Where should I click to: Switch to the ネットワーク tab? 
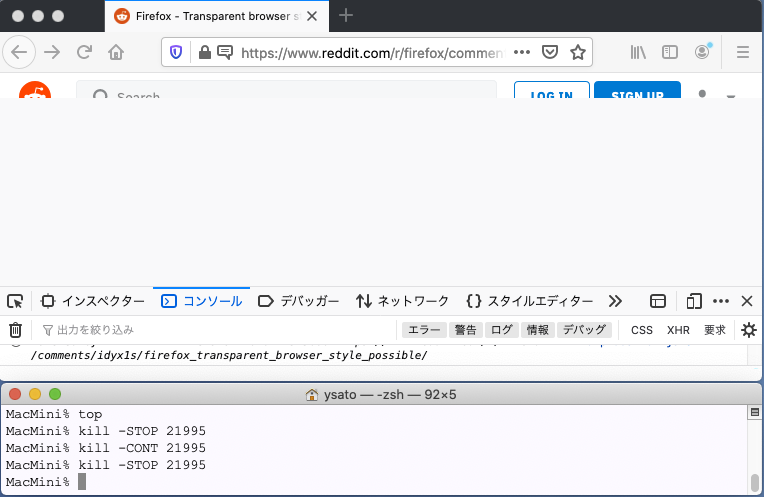(x=403, y=301)
